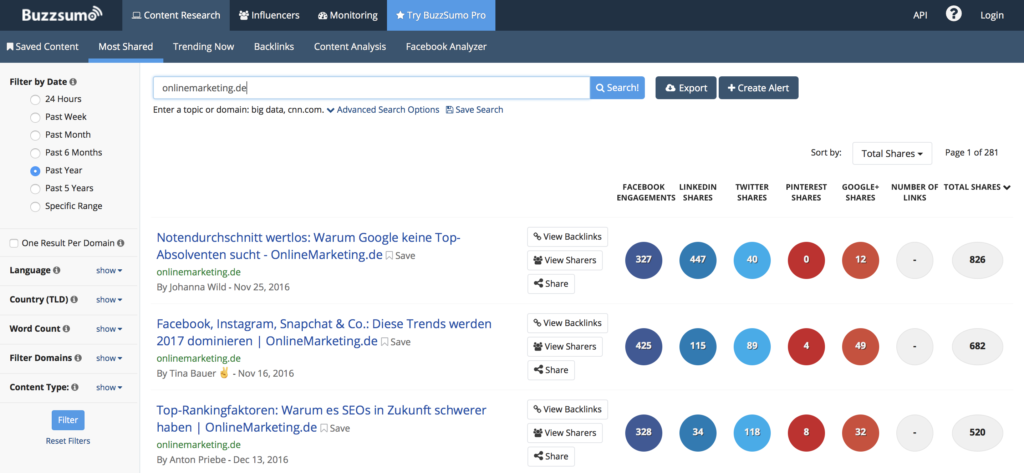
Task: Select the 24 Hours date filter
Action: coord(35,99)
